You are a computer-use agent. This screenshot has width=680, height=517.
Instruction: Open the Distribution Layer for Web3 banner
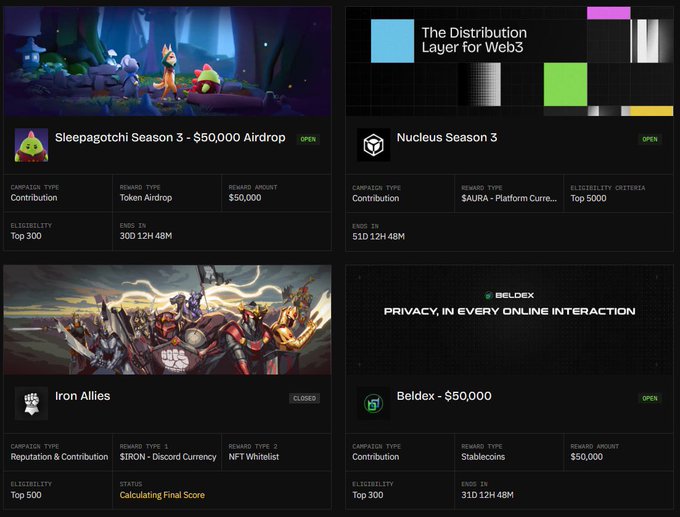tap(509, 61)
